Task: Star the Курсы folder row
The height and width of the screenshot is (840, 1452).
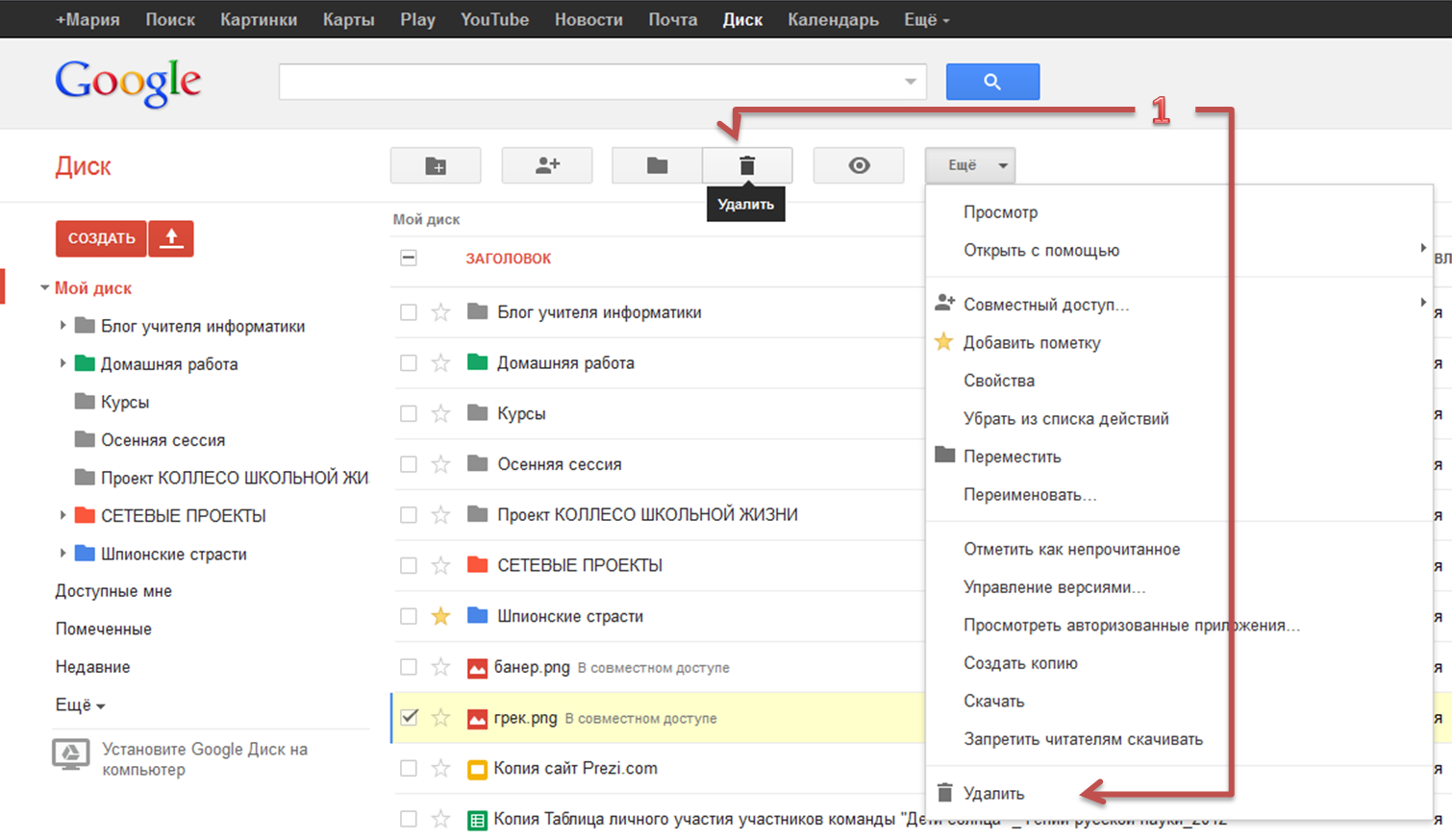Action: (440, 413)
